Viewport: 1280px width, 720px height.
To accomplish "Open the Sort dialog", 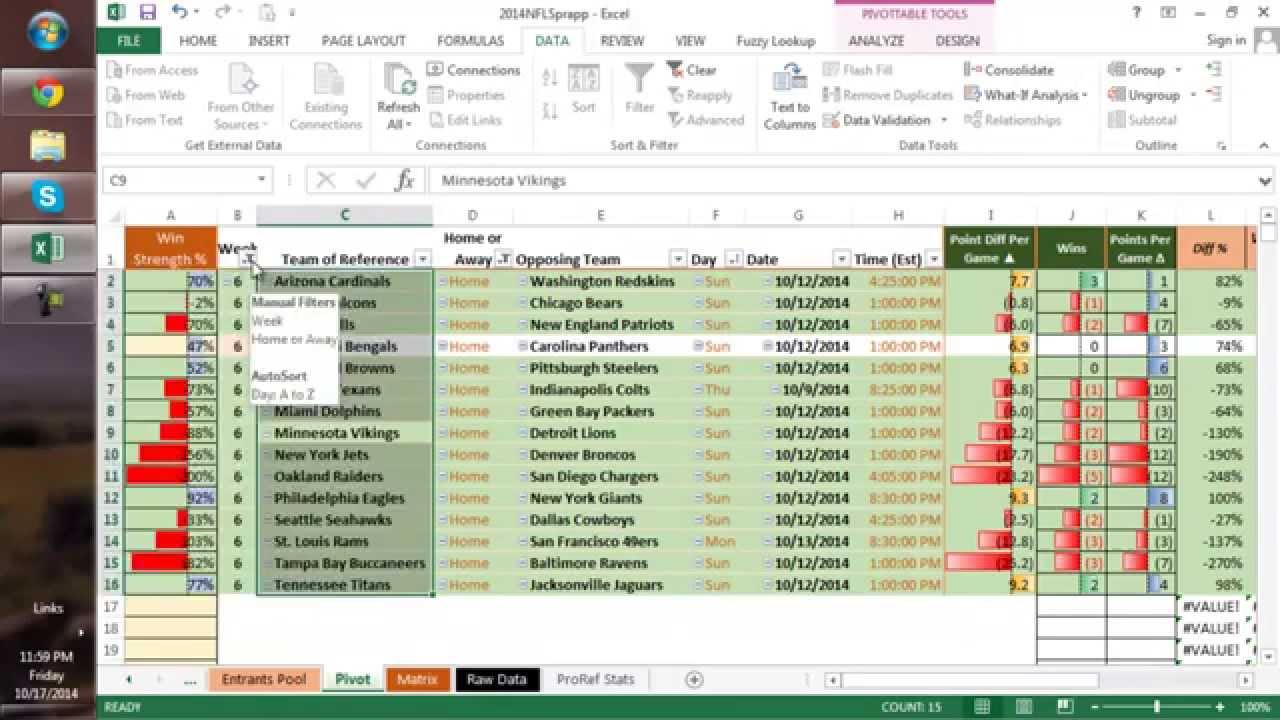I will [584, 90].
